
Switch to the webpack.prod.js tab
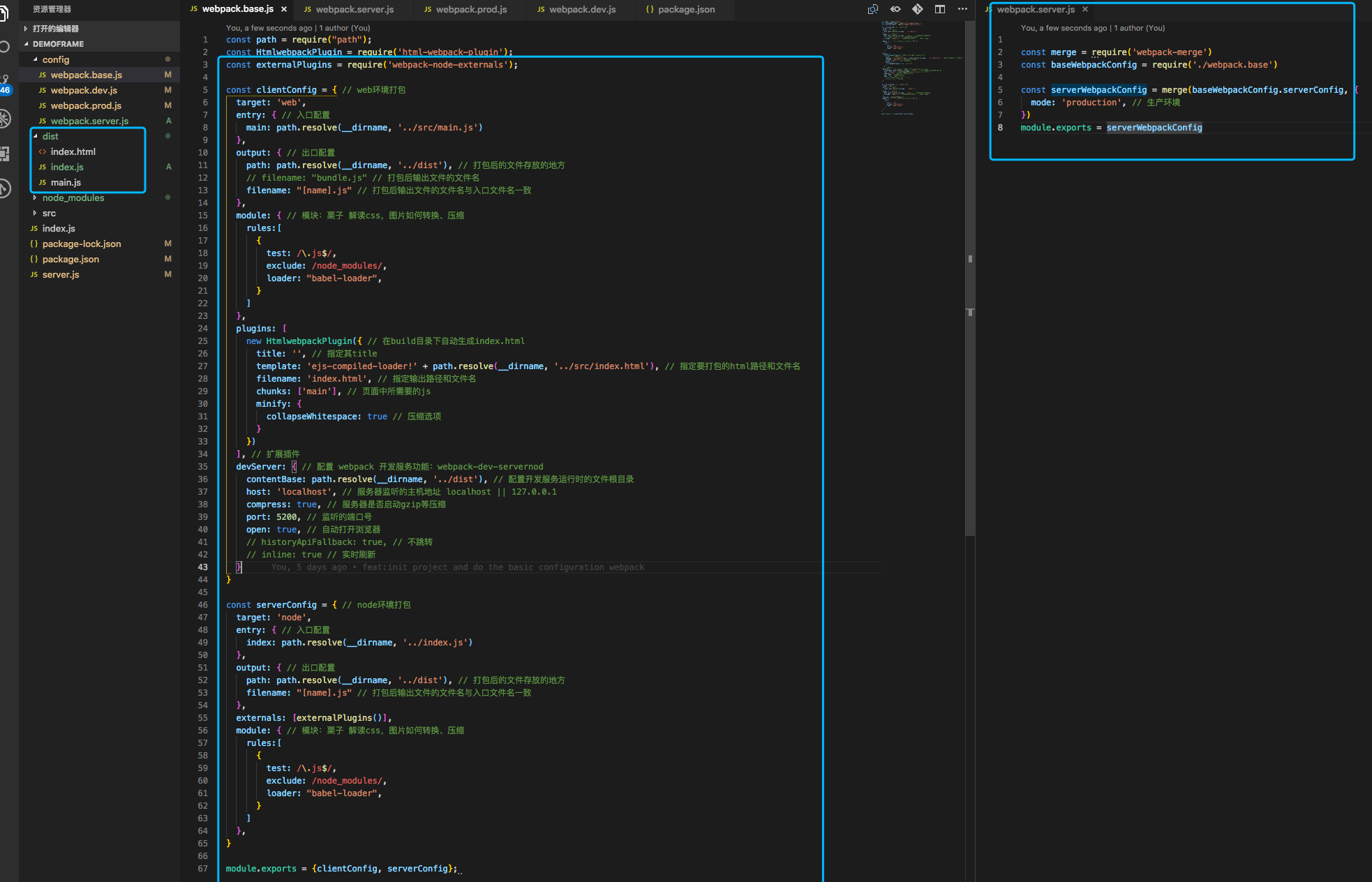[471, 9]
